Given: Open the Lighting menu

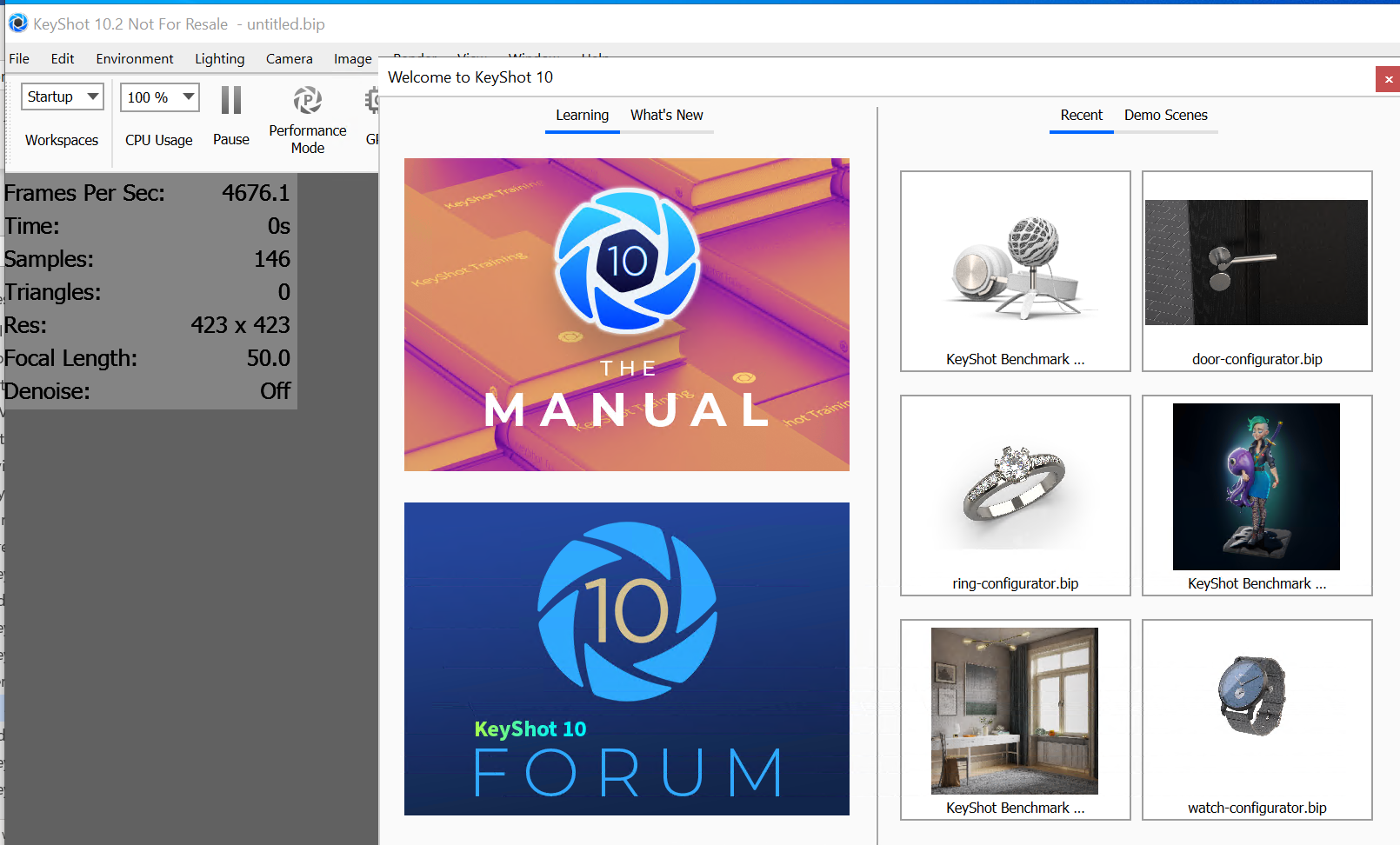Looking at the screenshot, I should click(x=219, y=58).
